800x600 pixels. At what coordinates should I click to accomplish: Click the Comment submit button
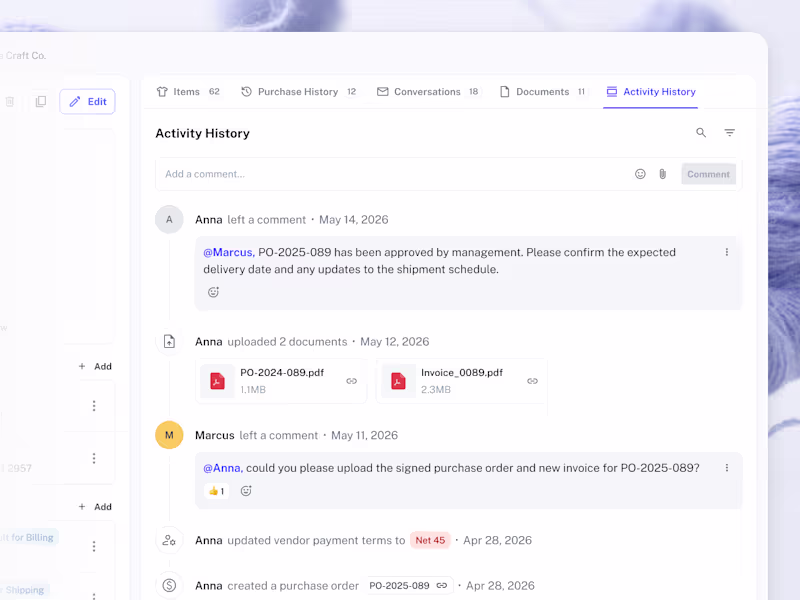click(708, 174)
